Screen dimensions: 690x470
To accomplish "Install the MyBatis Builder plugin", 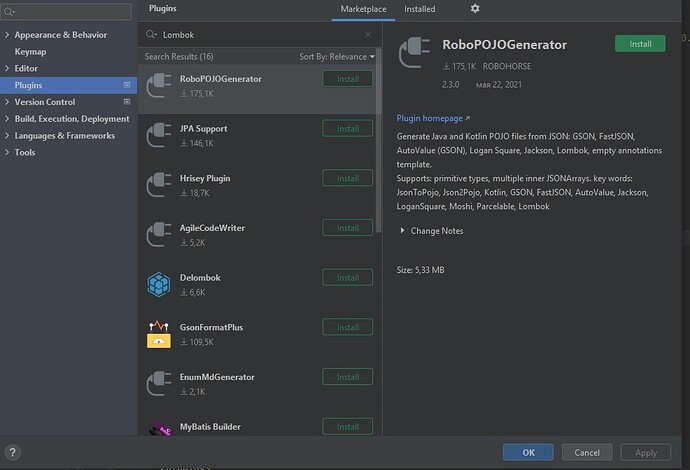I will pyautogui.click(x=348, y=427).
